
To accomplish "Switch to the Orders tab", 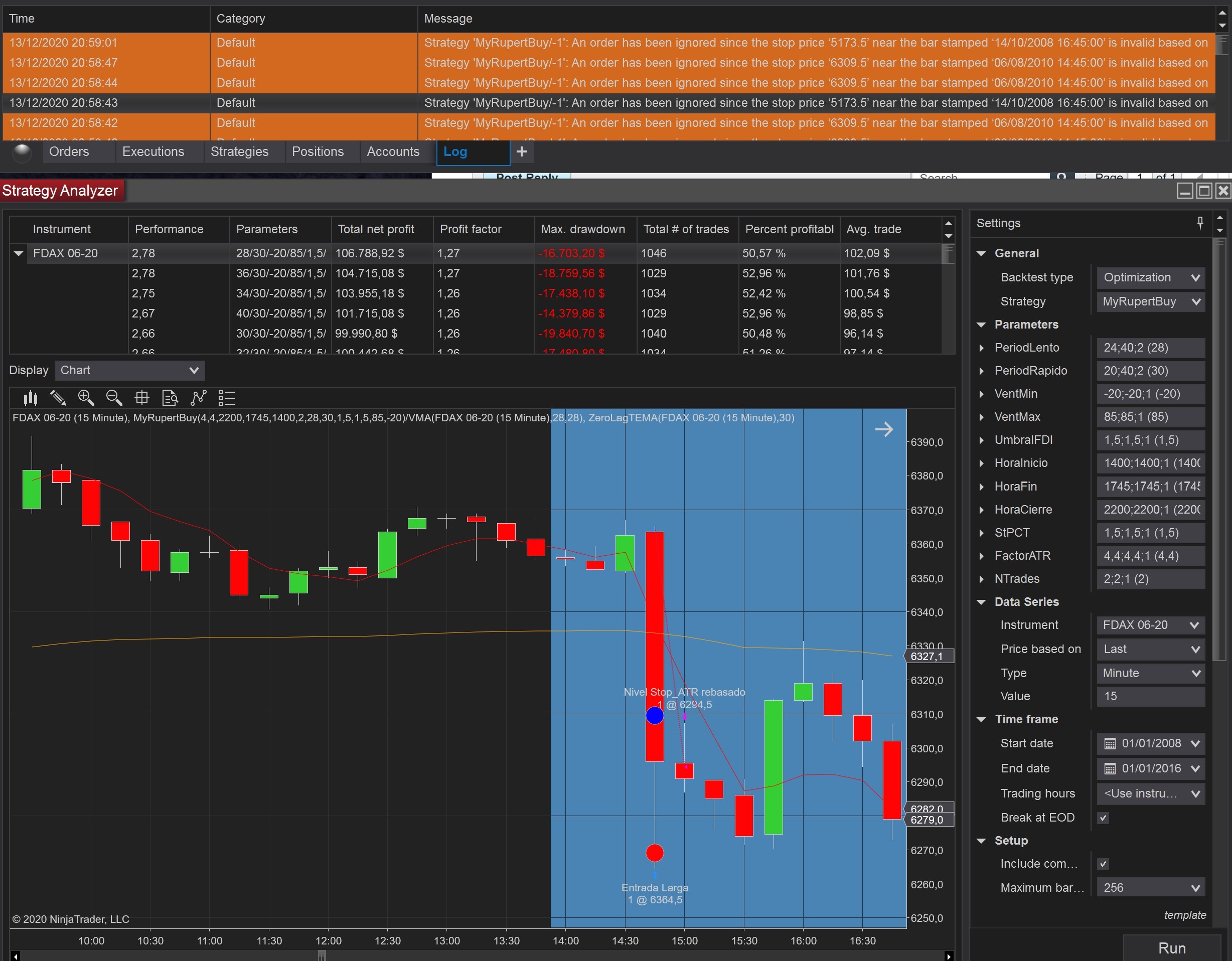I will (69, 151).
